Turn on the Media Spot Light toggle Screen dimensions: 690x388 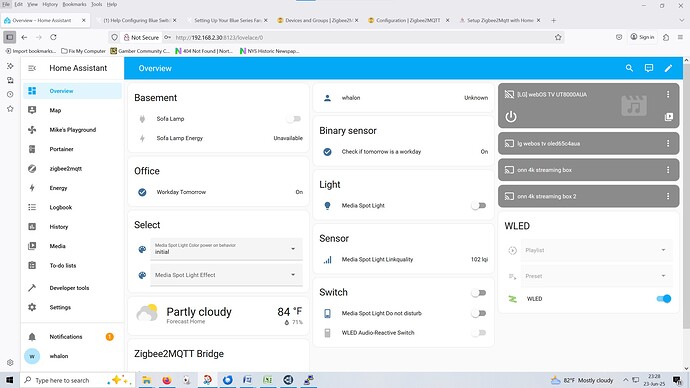point(479,205)
